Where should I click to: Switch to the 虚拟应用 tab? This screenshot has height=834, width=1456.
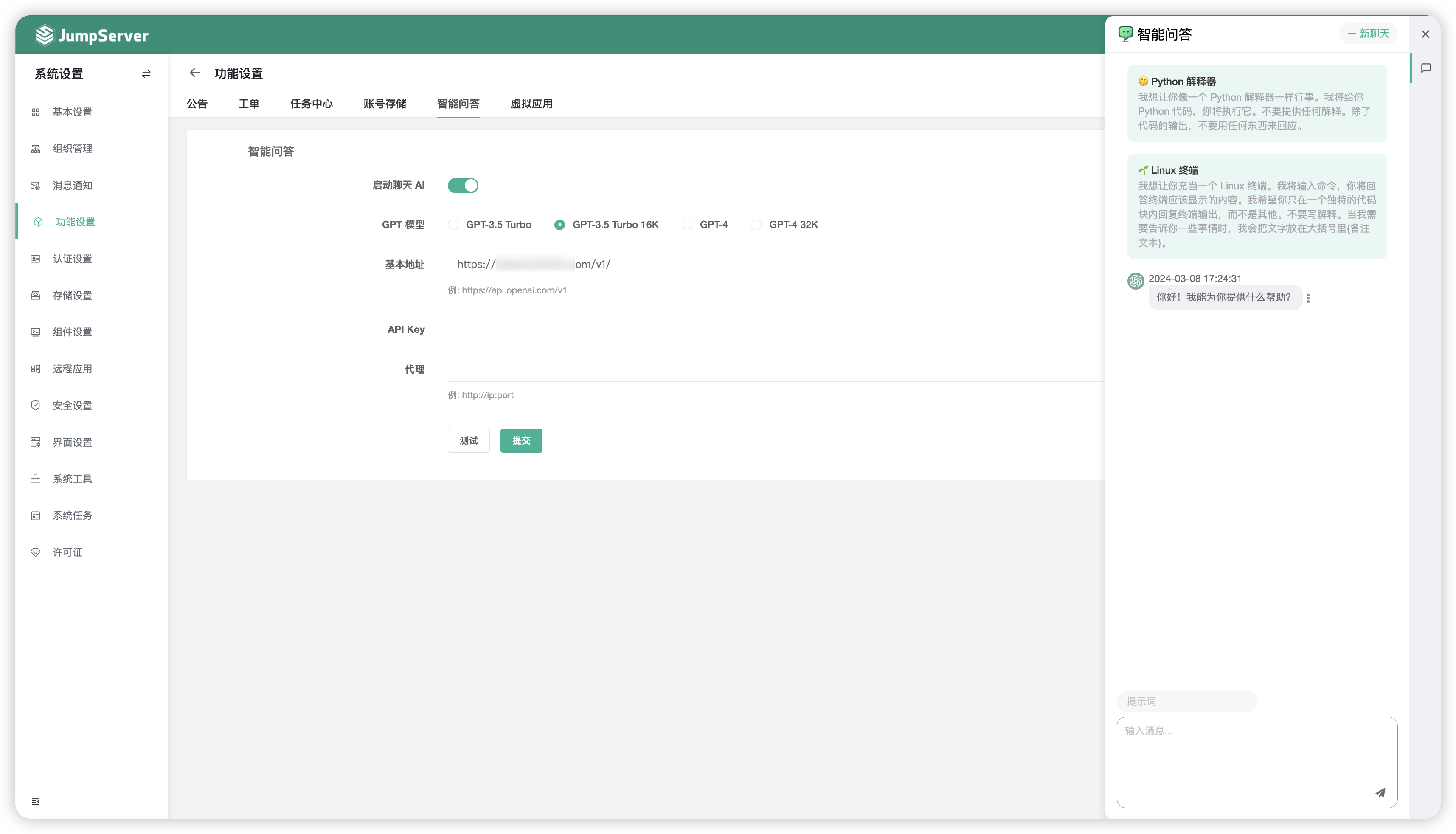coord(531,104)
